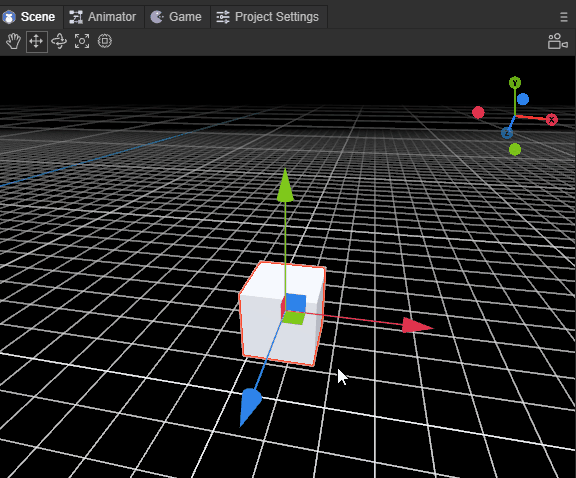Select the Transform rect tool icon
Screen dimensions: 576x478
click(105, 41)
